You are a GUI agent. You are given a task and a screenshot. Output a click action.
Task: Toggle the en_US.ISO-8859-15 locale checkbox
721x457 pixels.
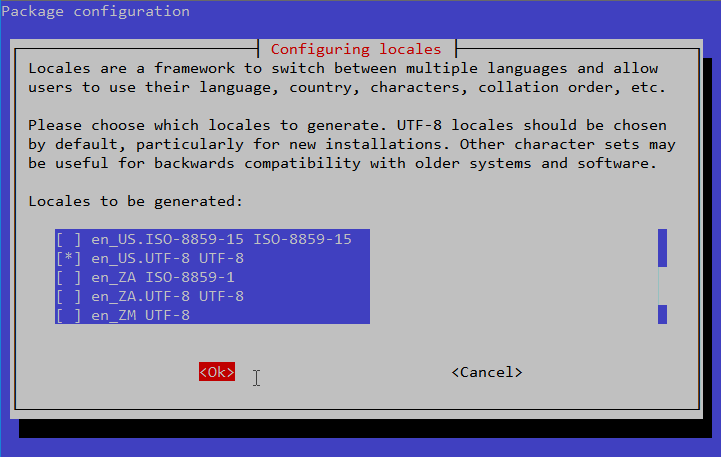[x=69, y=240]
